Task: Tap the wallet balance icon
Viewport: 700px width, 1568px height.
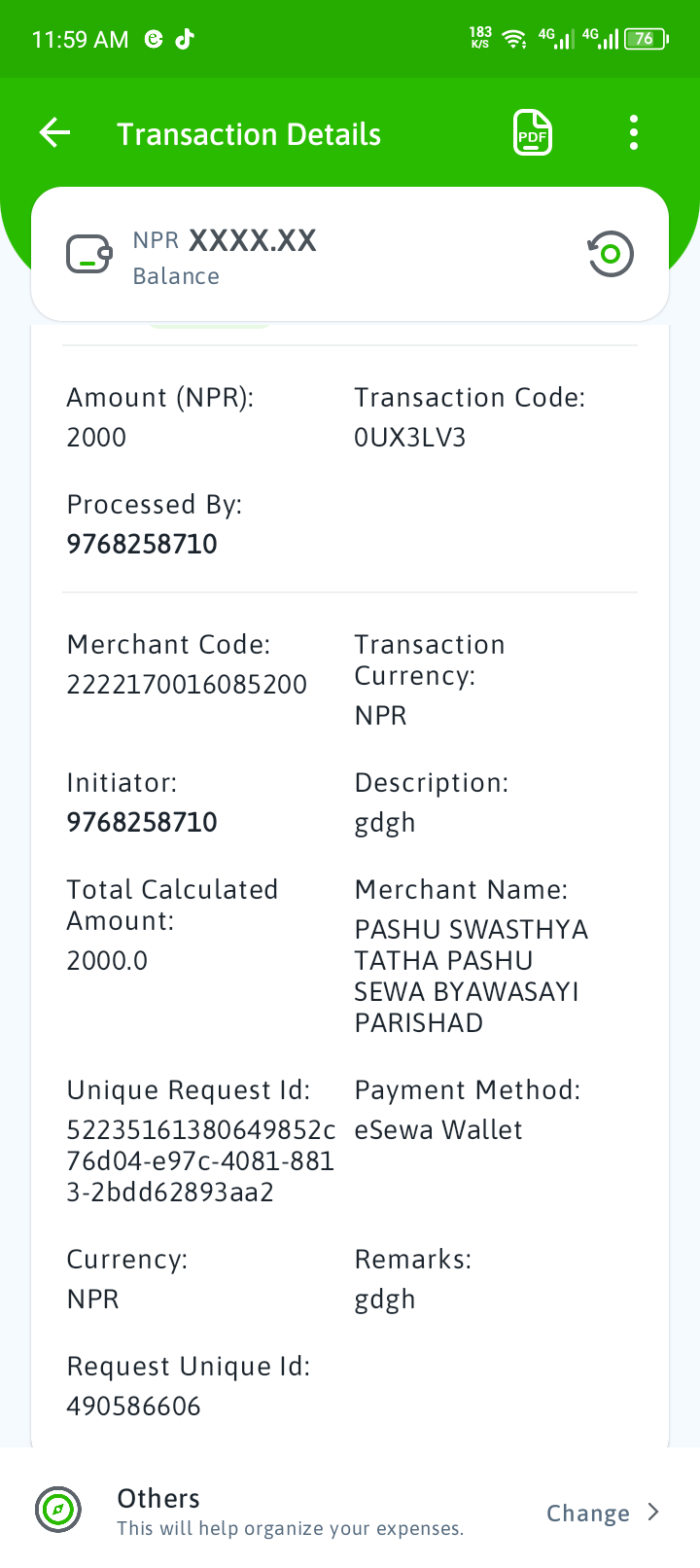Action: click(89, 255)
